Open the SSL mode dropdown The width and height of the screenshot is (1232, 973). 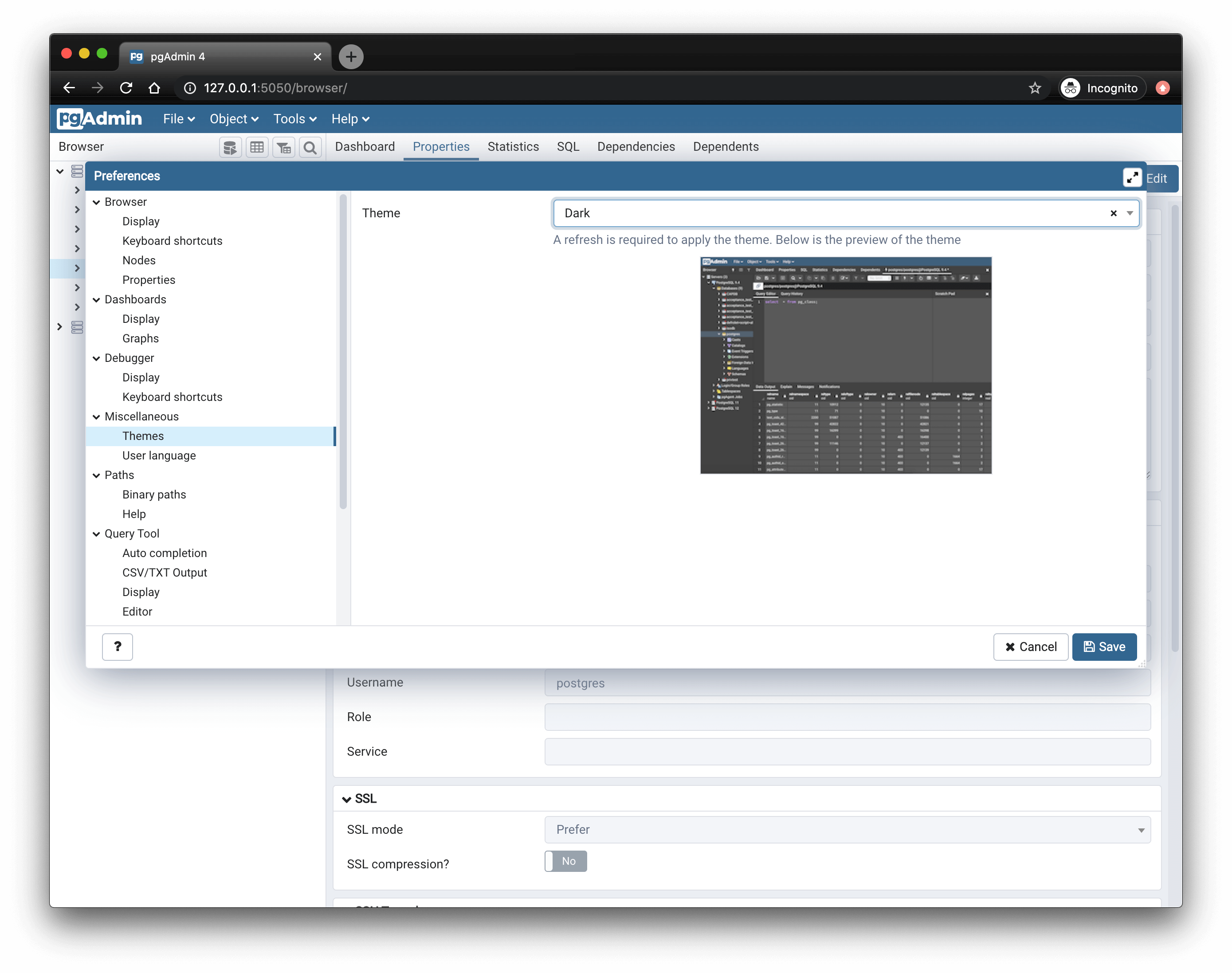click(x=847, y=829)
